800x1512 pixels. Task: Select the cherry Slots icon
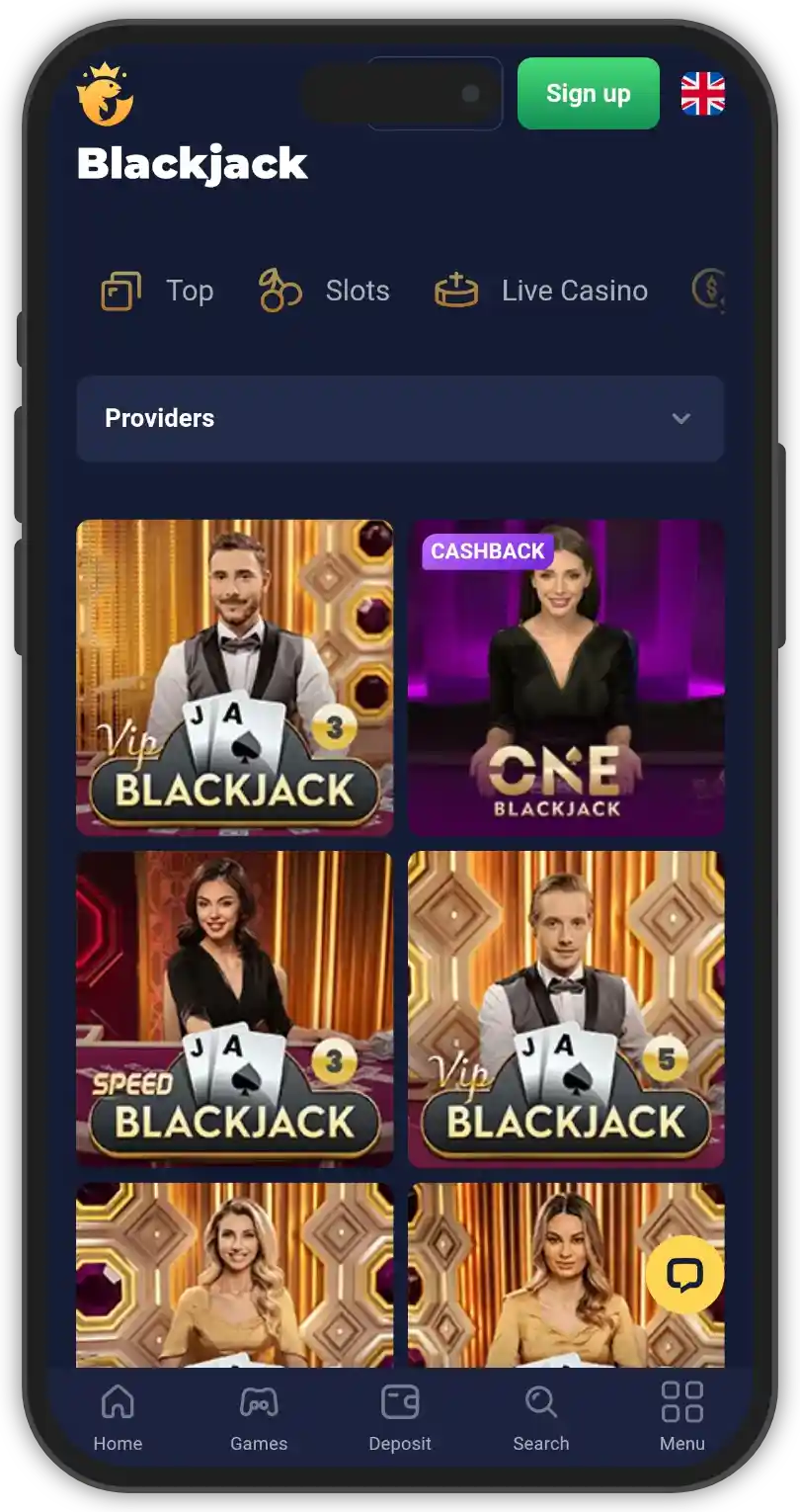click(280, 291)
